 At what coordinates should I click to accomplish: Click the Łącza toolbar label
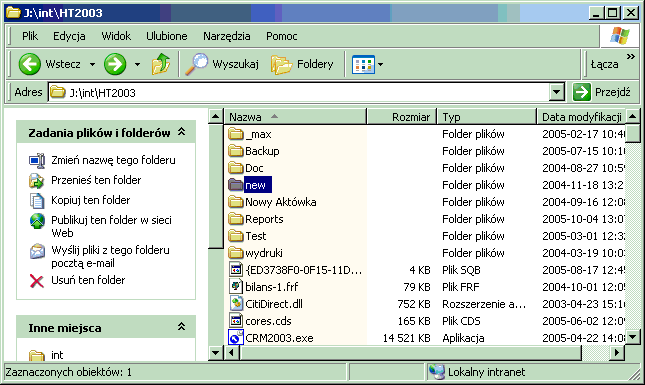pyautogui.click(x=604, y=64)
